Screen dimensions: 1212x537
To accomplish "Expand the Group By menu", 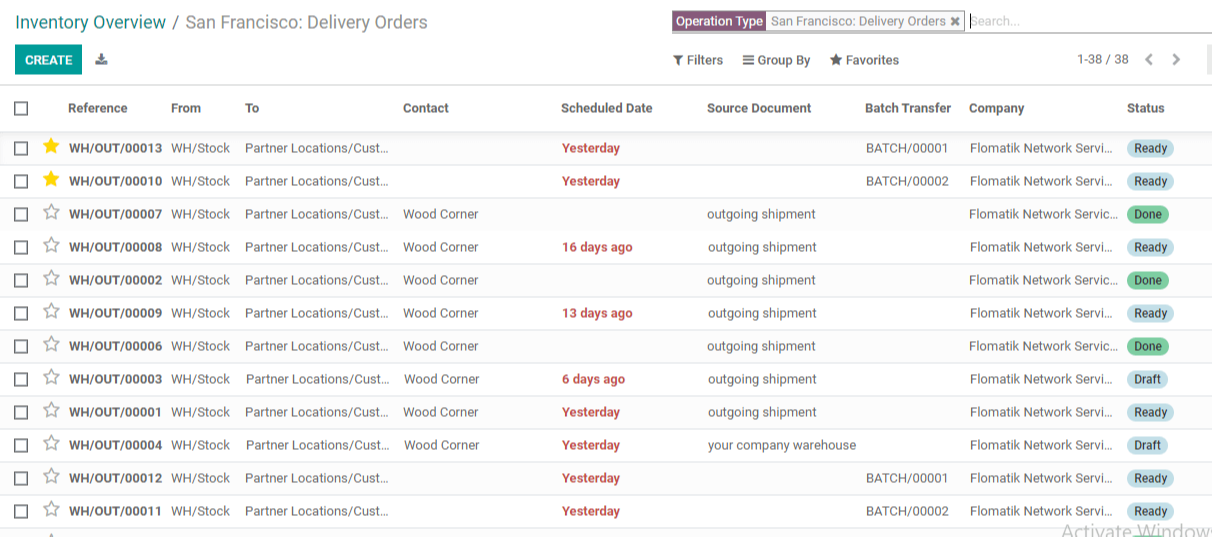I will [x=776, y=60].
